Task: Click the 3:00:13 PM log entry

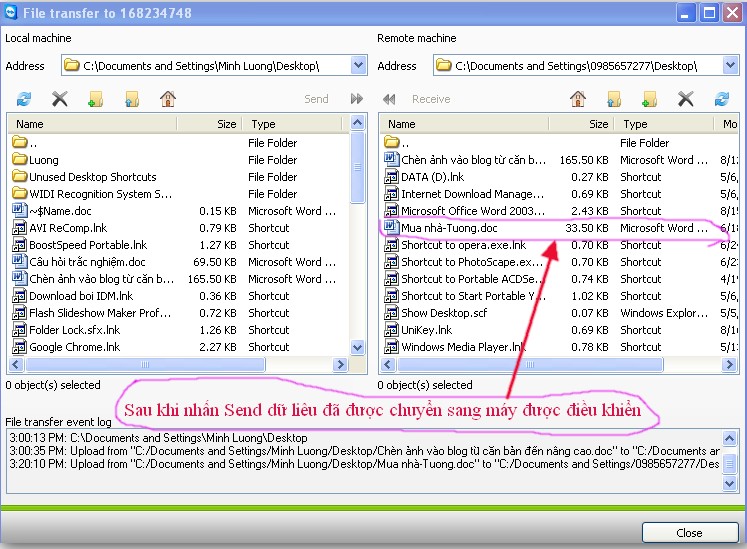Action: 158,437
